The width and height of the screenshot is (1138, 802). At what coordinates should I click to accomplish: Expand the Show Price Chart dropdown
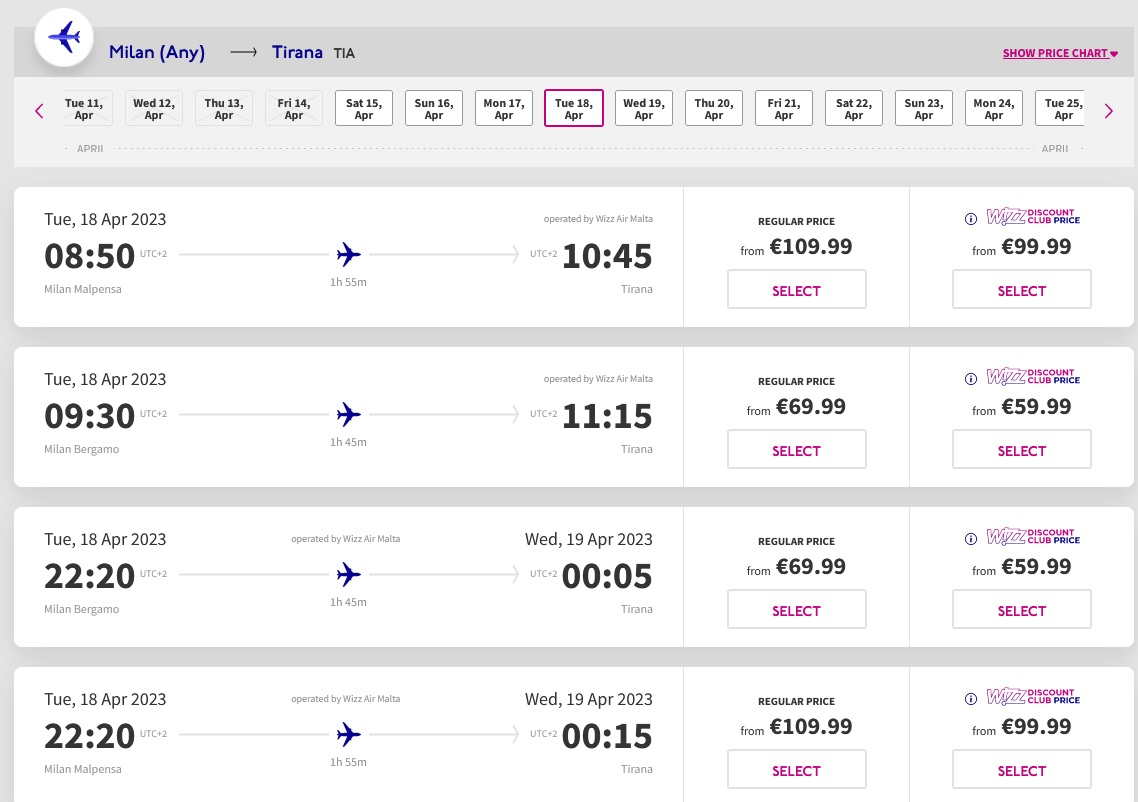click(x=1060, y=53)
